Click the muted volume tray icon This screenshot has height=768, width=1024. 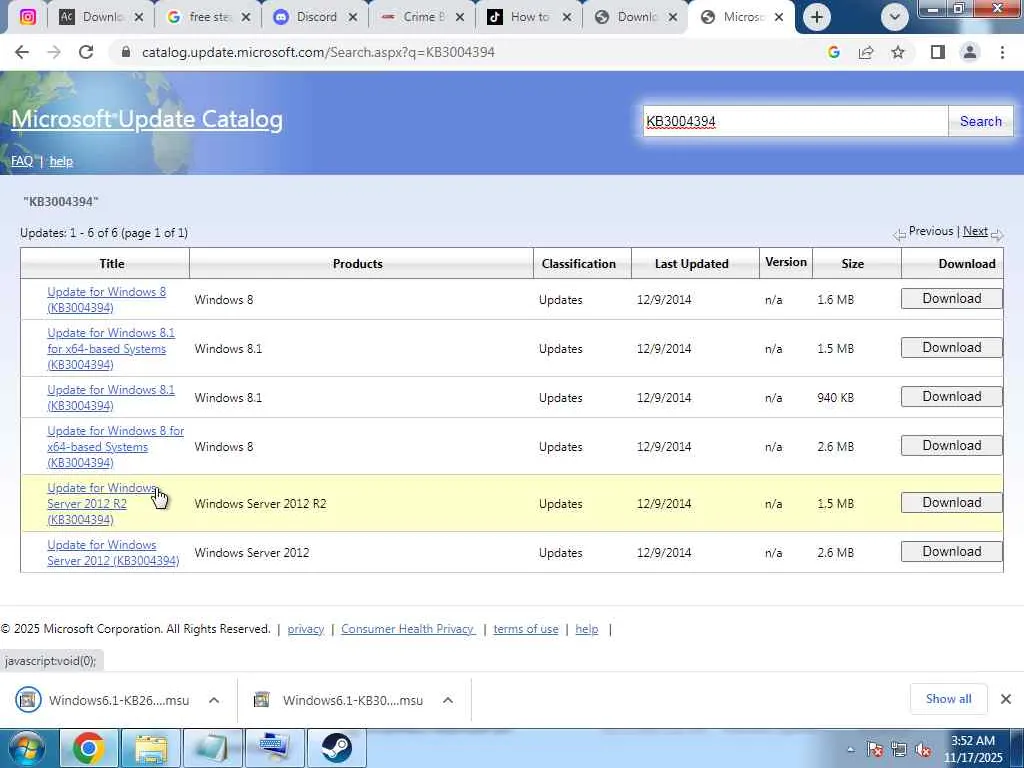[923, 750]
